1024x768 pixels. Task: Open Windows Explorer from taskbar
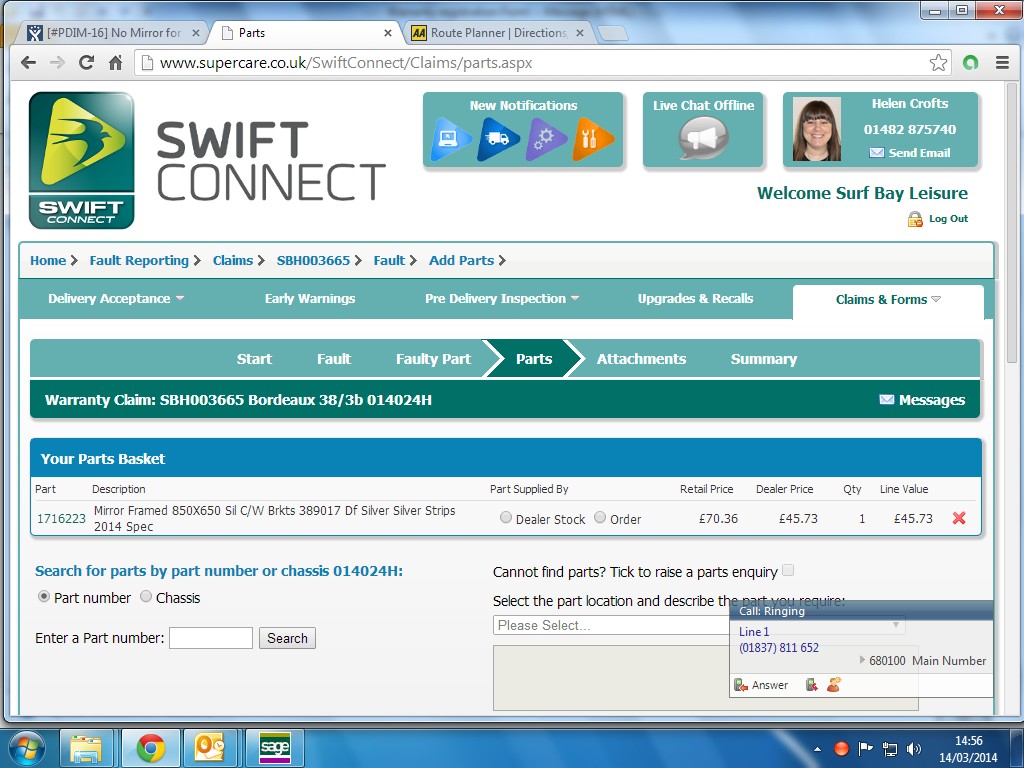pyautogui.click(x=87, y=748)
